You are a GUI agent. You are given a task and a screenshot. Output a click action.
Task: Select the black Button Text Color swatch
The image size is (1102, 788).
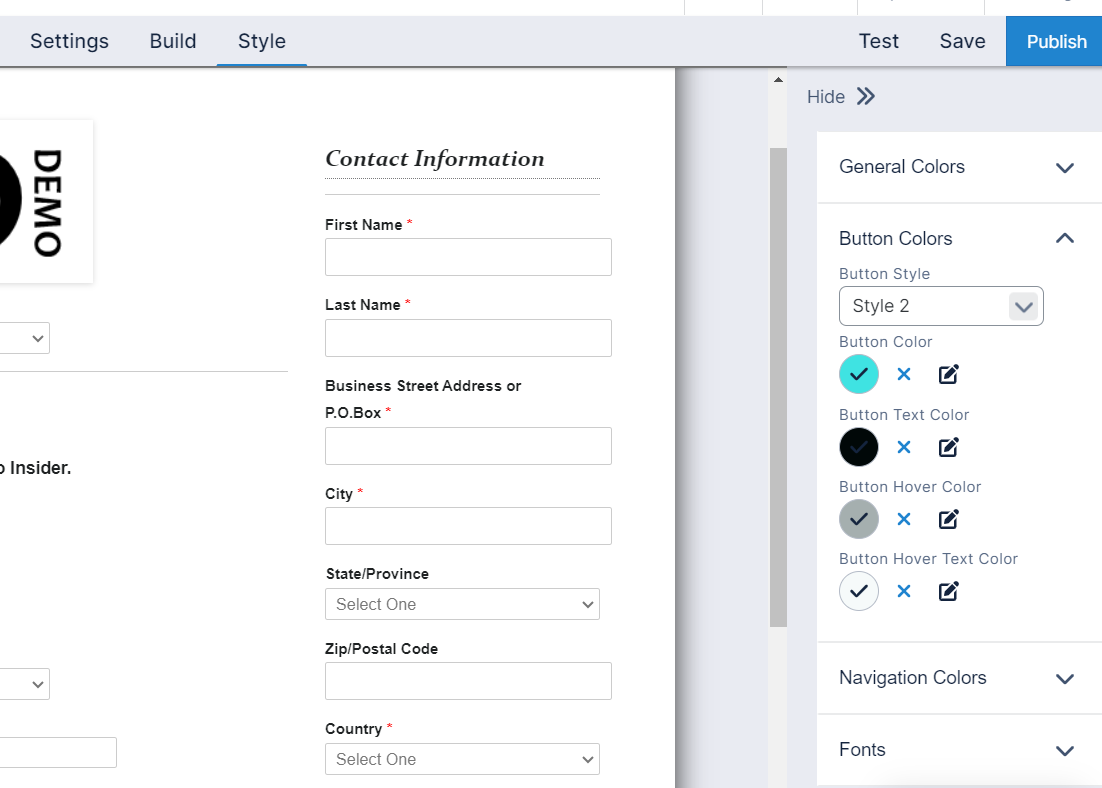click(x=859, y=447)
